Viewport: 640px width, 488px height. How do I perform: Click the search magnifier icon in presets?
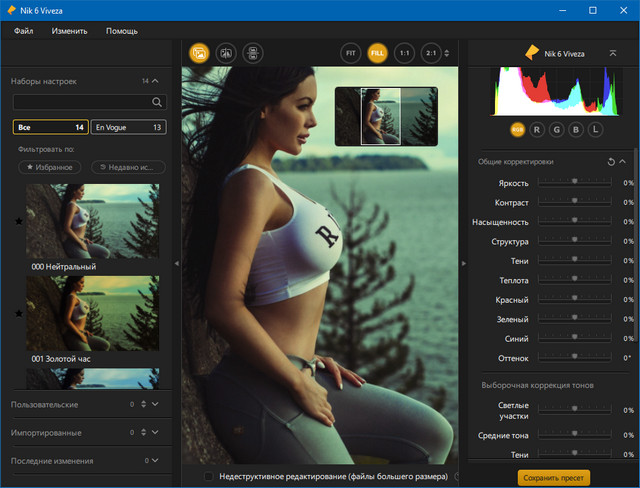coord(157,102)
